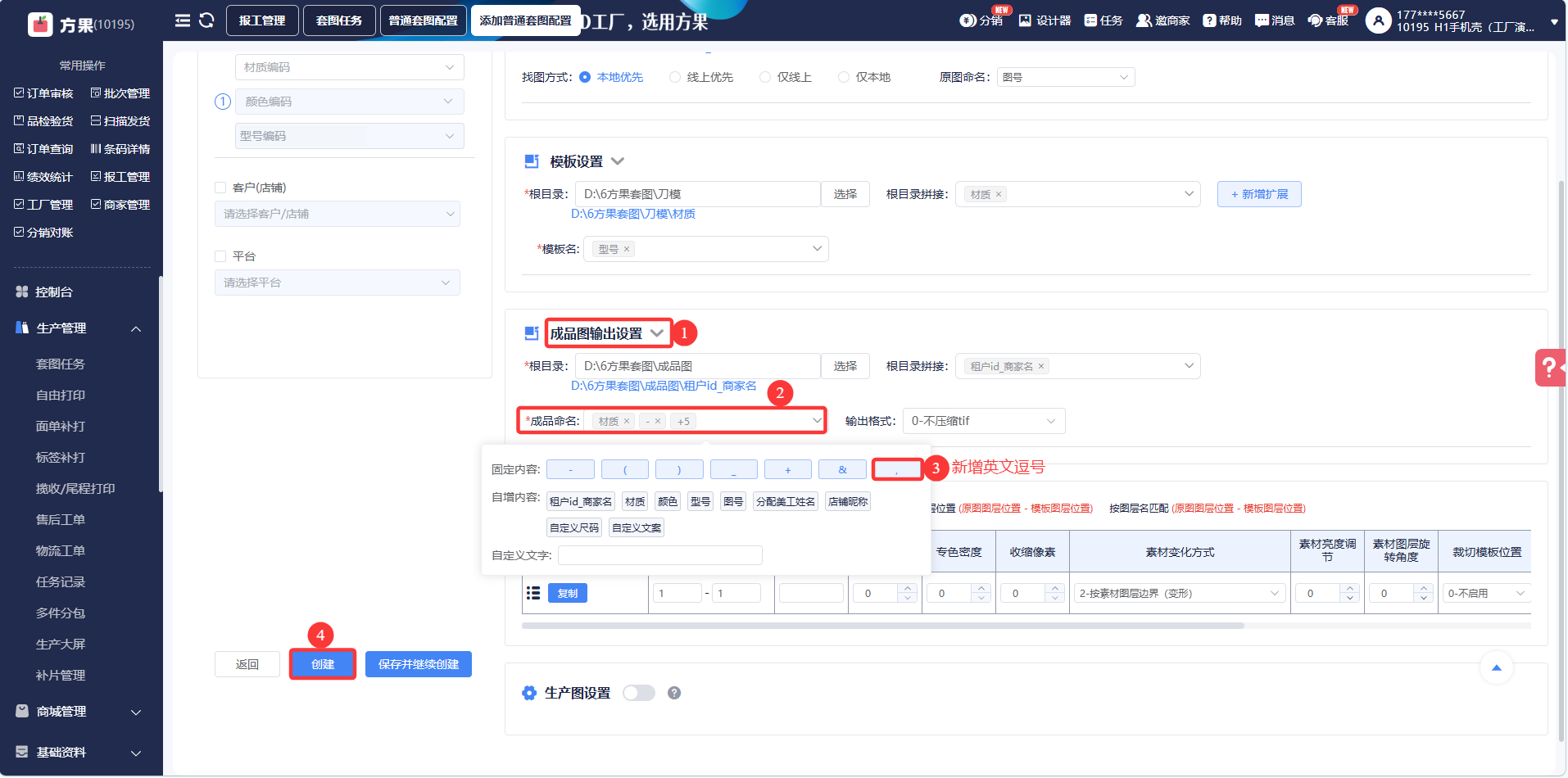Collapse the 模板设置 section

point(618,161)
